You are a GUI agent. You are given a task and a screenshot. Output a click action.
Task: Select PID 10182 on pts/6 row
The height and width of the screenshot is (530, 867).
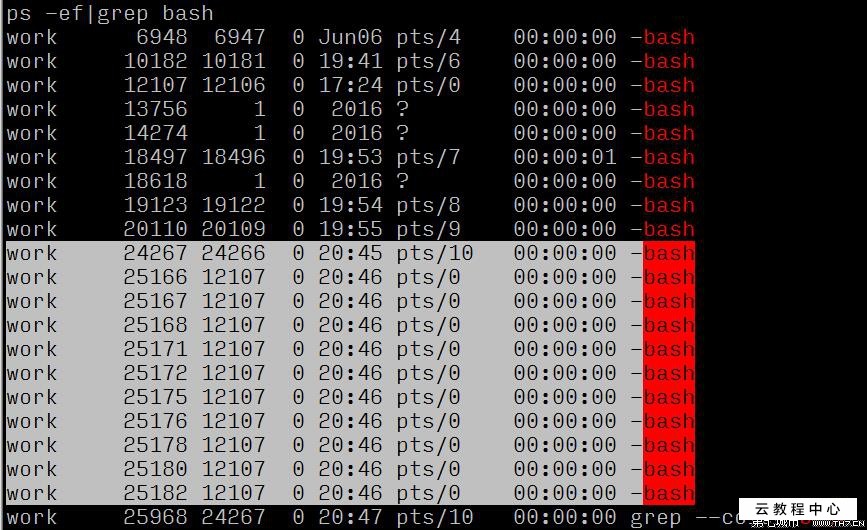[x=155, y=61]
